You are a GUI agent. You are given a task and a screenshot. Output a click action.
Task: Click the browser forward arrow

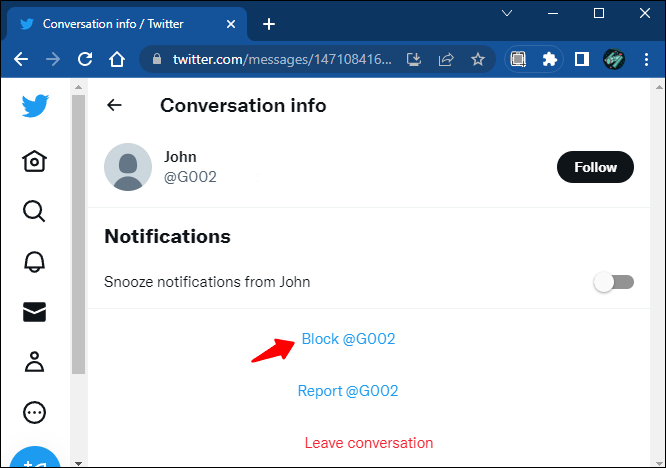[x=53, y=59]
